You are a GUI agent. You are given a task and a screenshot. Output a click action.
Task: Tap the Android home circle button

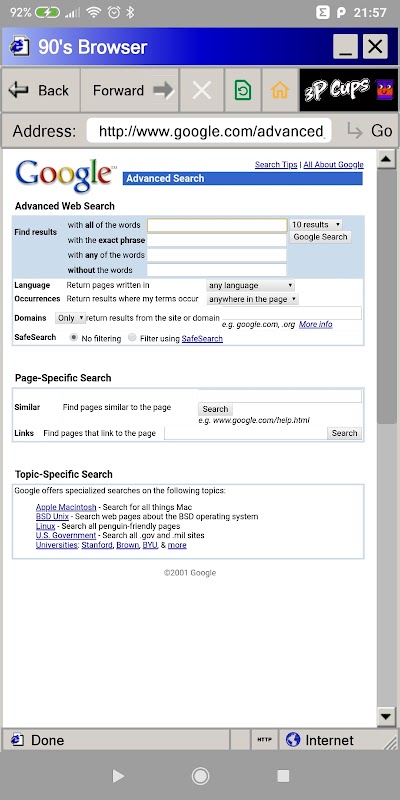pos(200,776)
